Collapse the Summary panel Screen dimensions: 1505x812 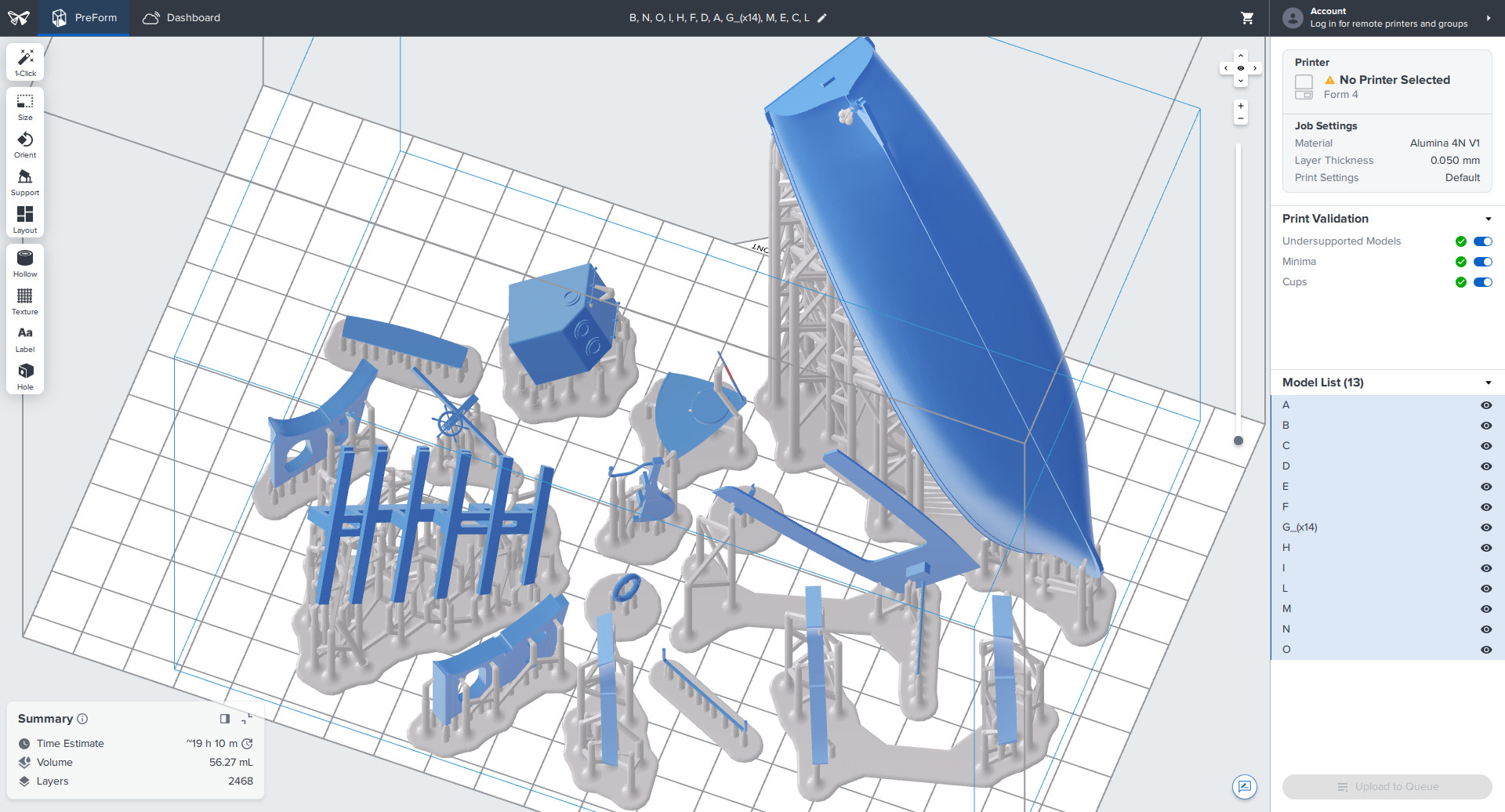[x=247, y=719]
